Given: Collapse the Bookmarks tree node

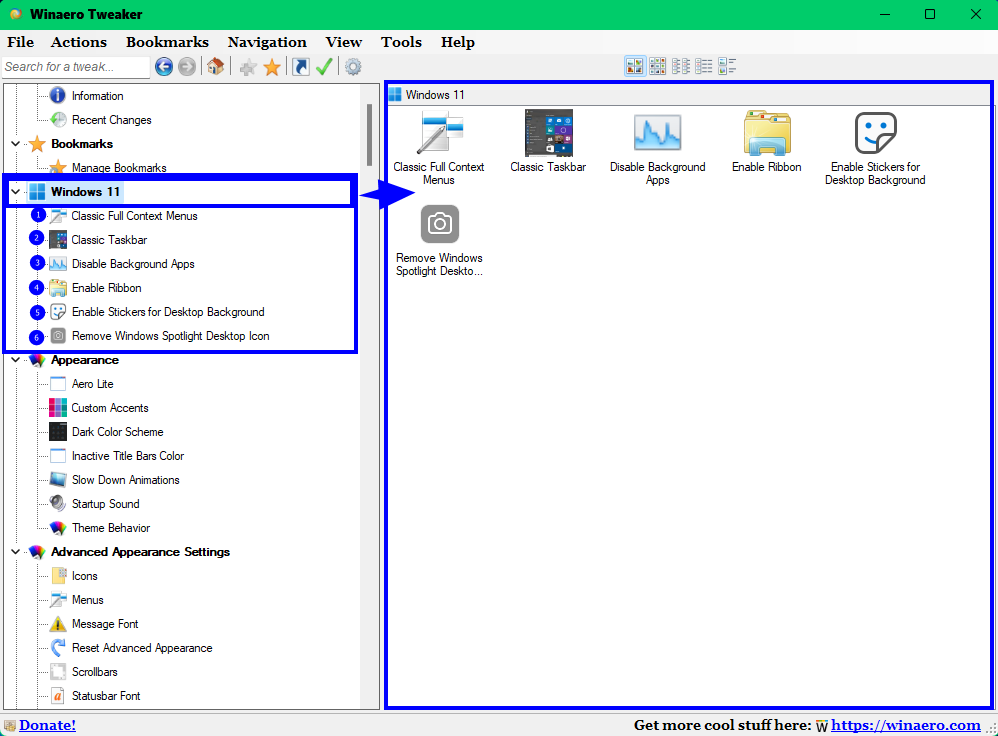Looking at the screenshot, I should pos(16,144).
